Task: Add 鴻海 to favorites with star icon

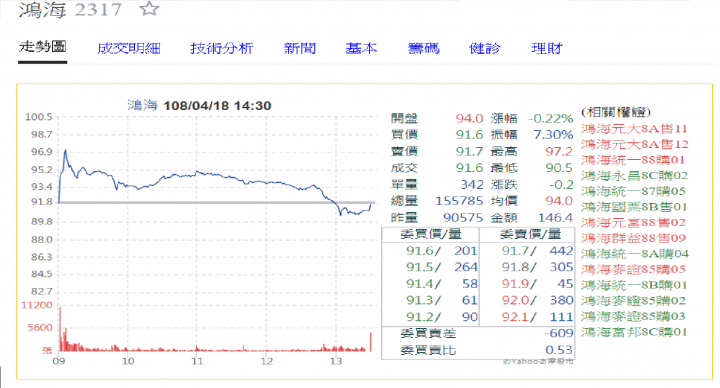Action: click(149, 9)
